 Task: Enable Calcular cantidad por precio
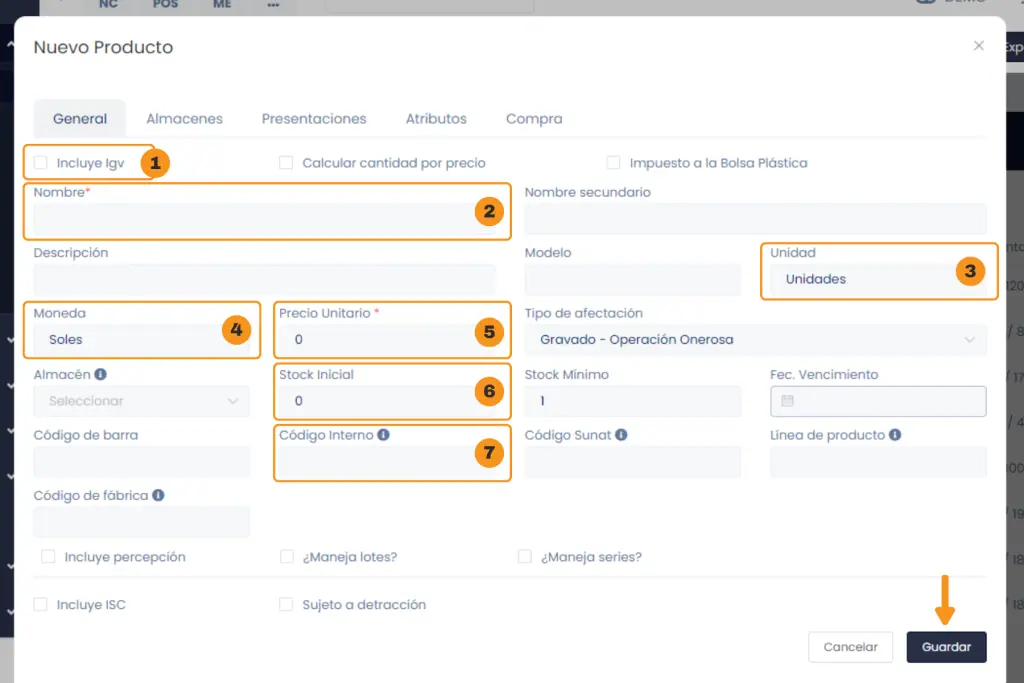tap(286, 163)
